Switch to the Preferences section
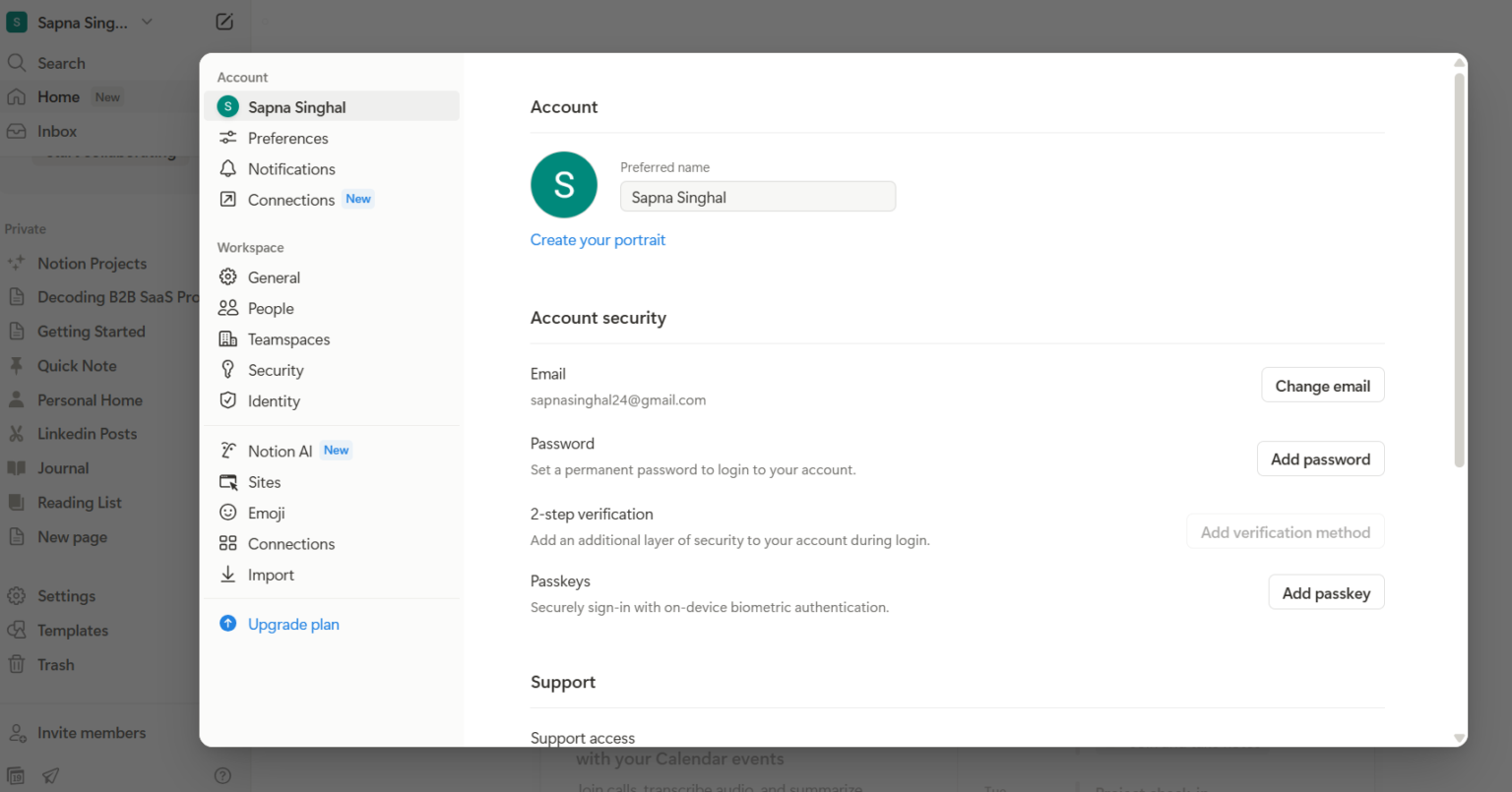 288,138
